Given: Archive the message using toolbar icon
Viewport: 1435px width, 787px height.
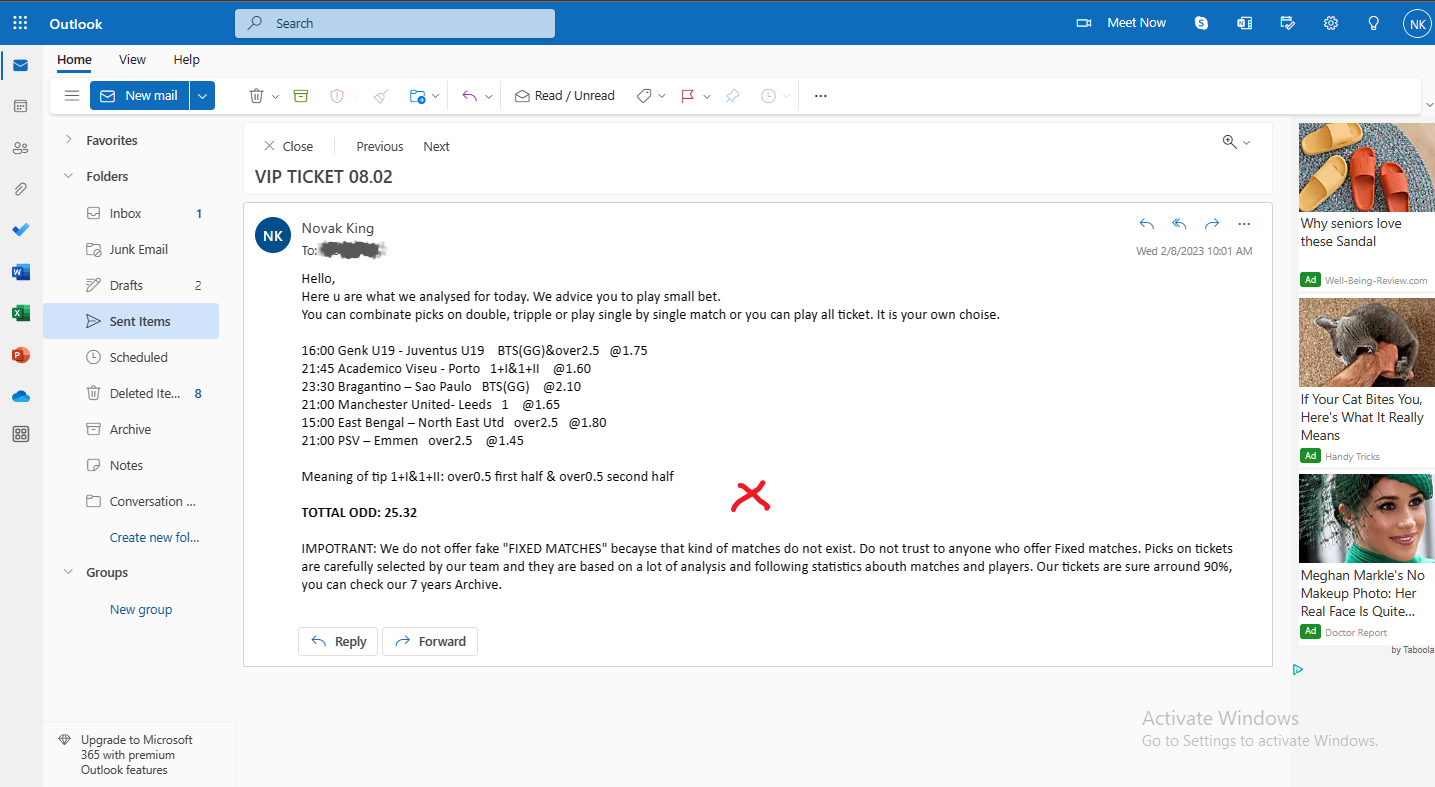Looking at the screenshot, I should [301, 96].
